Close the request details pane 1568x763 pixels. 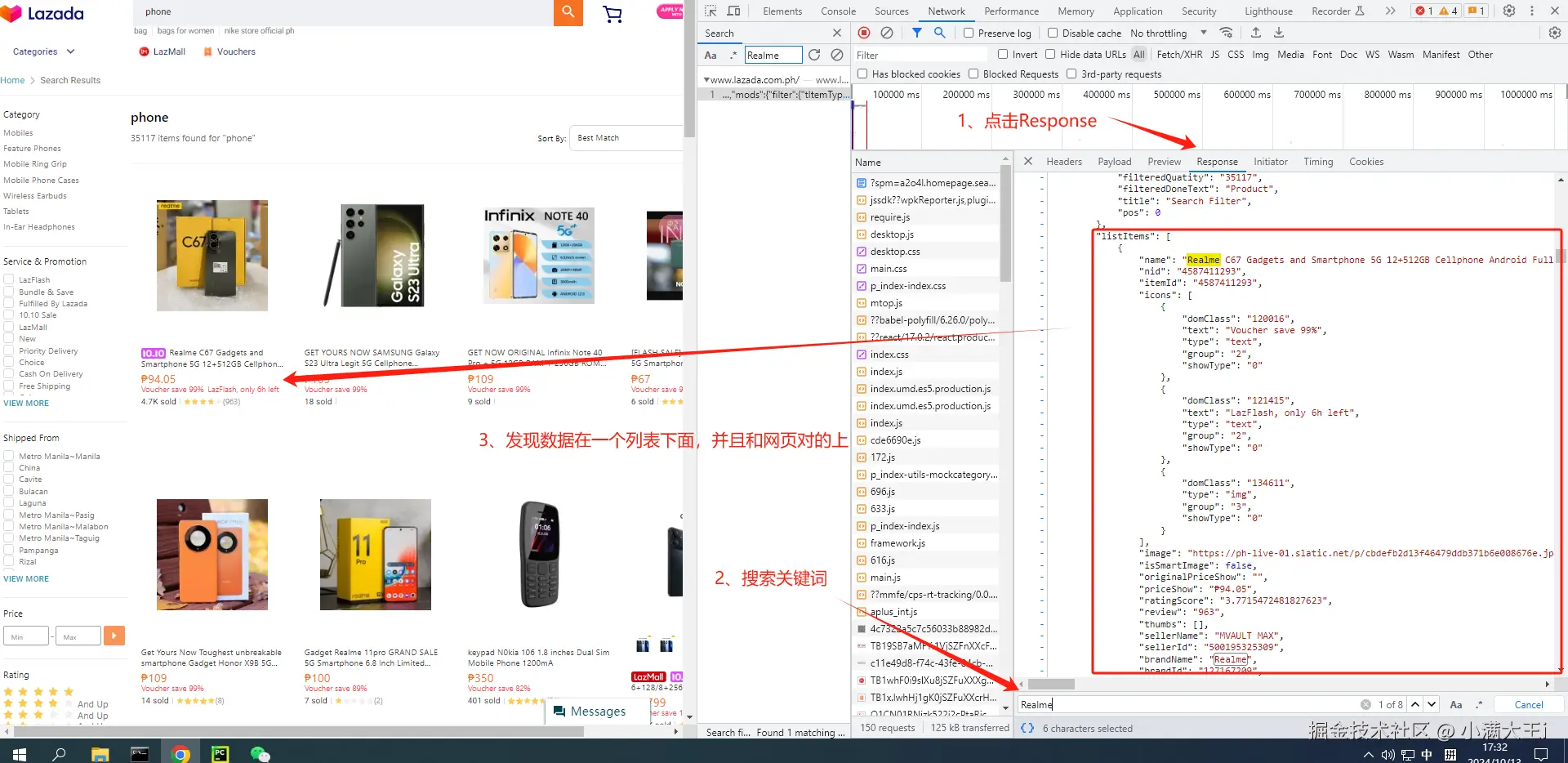[x=1028, y=161]
